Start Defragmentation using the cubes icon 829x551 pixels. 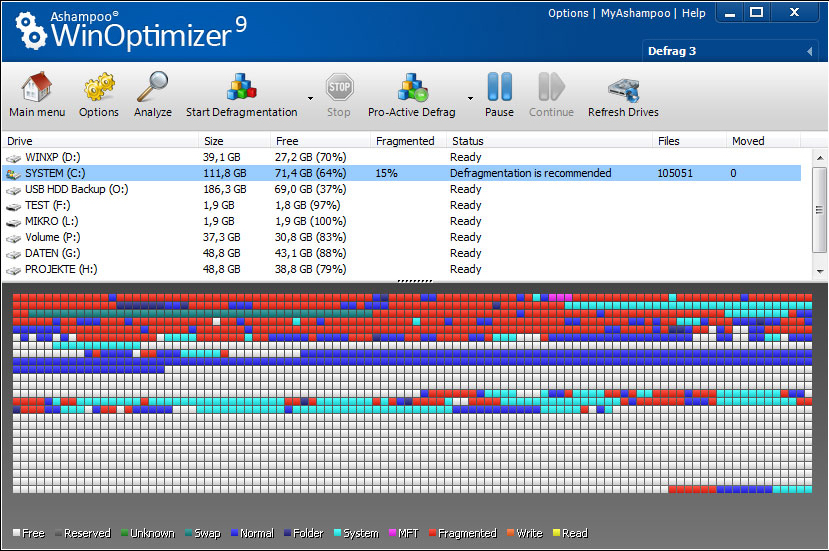pyautogui.click(x=241, y=88)
